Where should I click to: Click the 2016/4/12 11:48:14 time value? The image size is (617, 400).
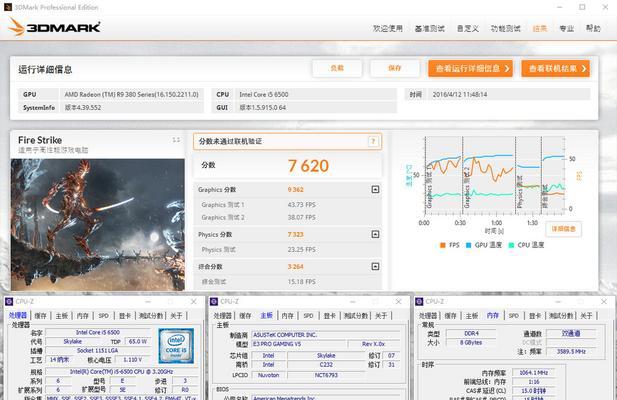[x=460, y=94]
